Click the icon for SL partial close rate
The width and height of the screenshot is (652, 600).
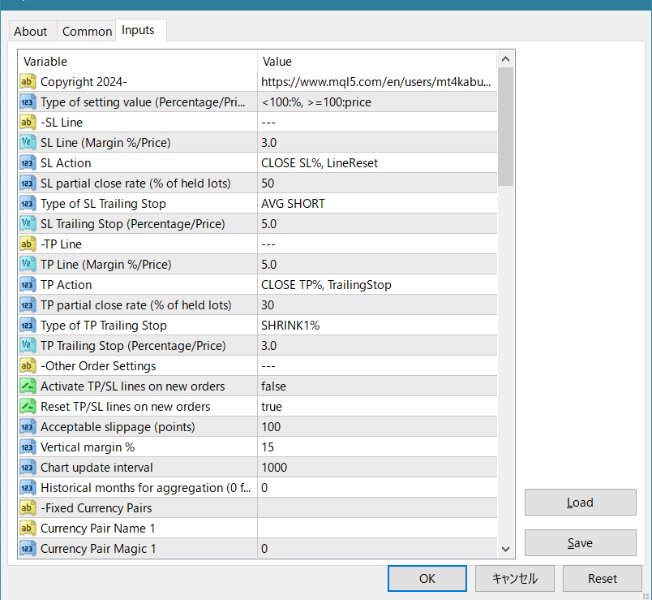pyautogui.click(x=27, y=183)
